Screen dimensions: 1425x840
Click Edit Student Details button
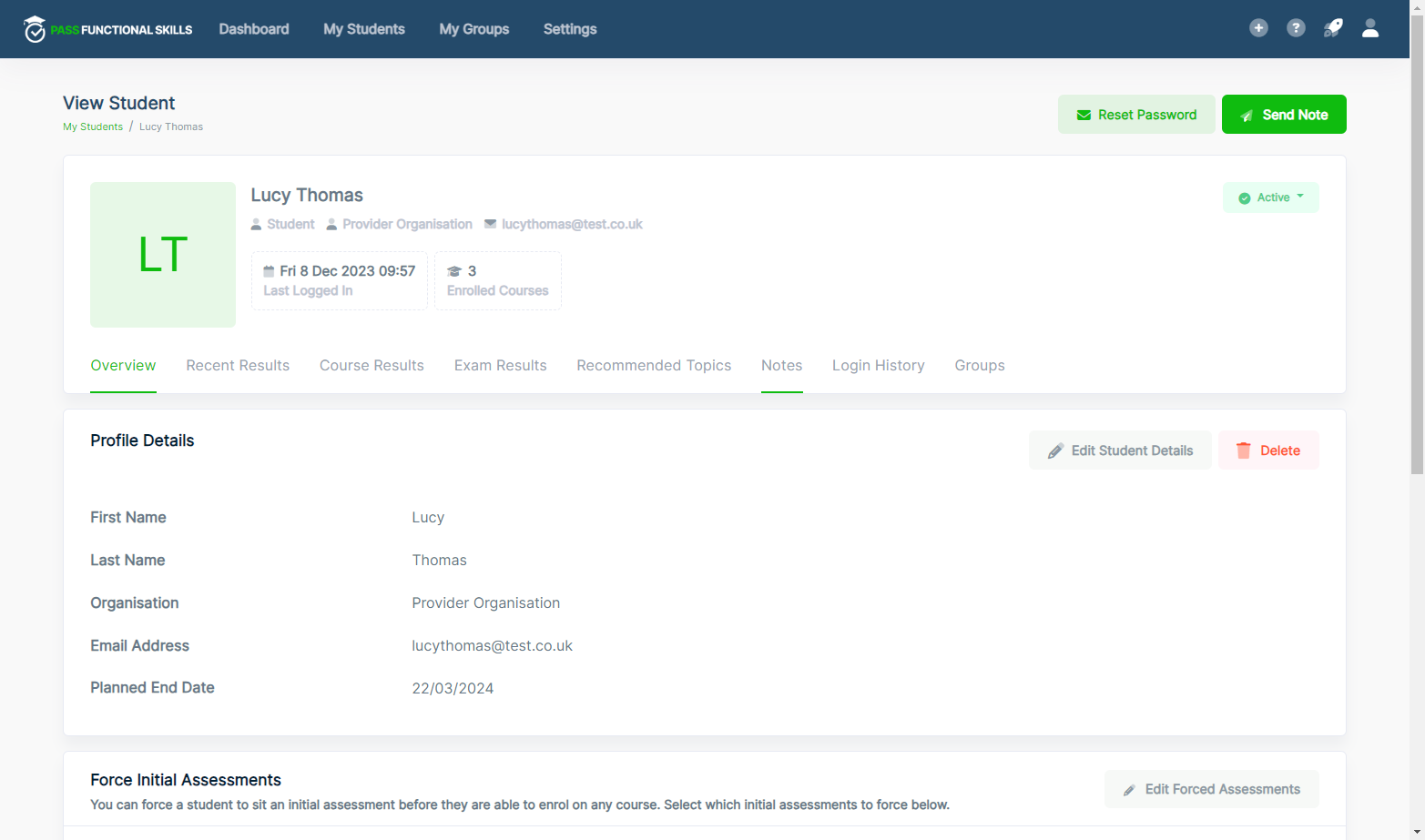1120,450
